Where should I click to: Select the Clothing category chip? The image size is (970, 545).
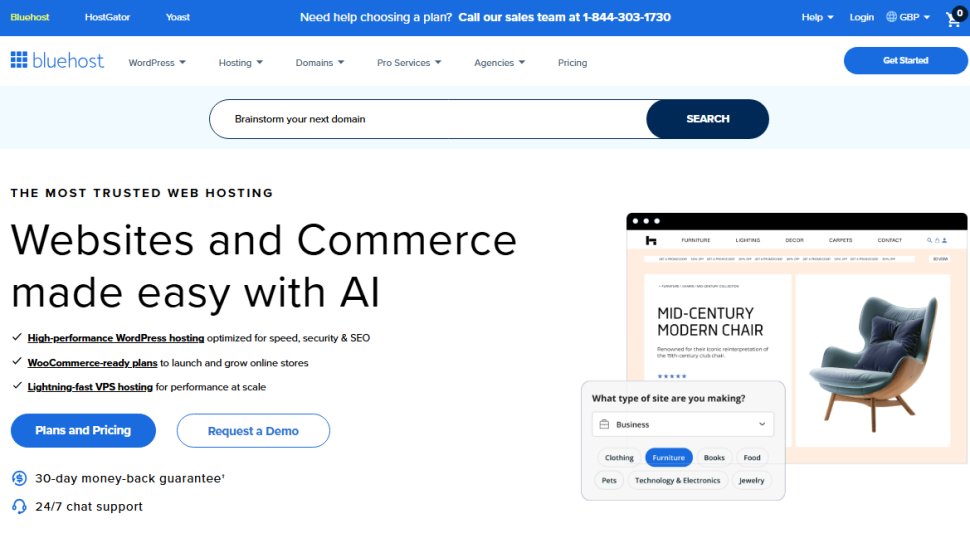click(619, 458)
